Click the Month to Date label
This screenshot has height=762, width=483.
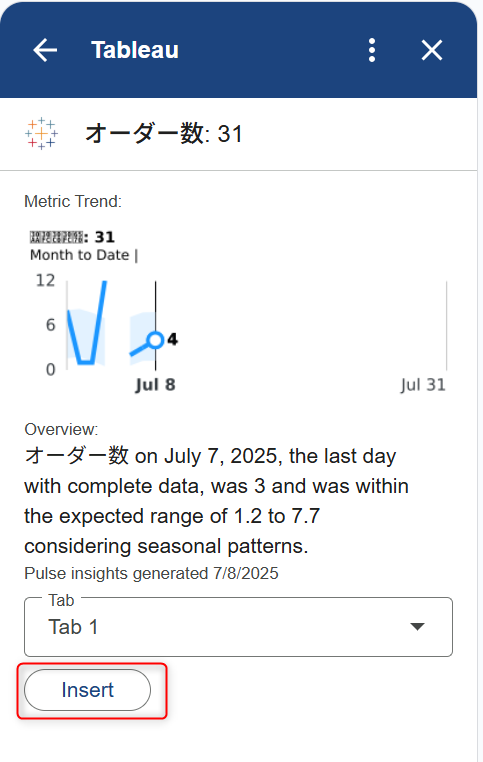pyautogui.click(x=80, y=255)
